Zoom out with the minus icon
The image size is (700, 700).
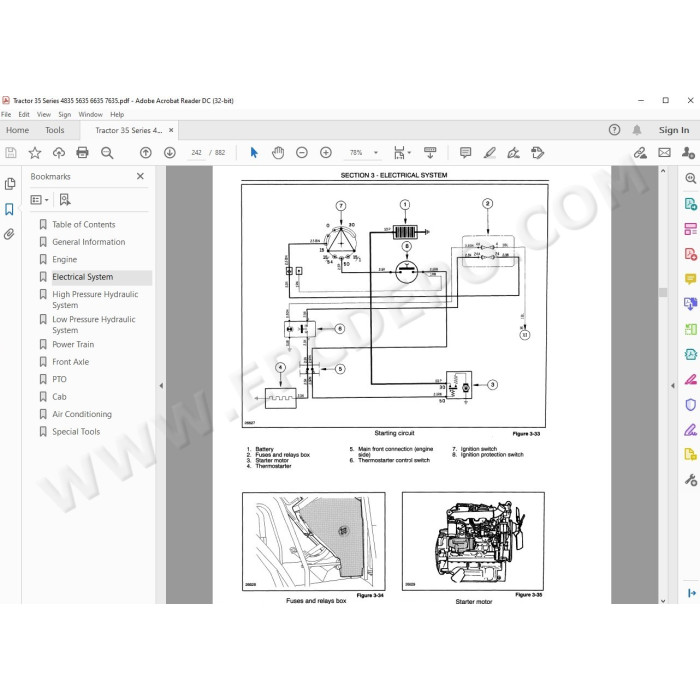[x=302, y=153]
